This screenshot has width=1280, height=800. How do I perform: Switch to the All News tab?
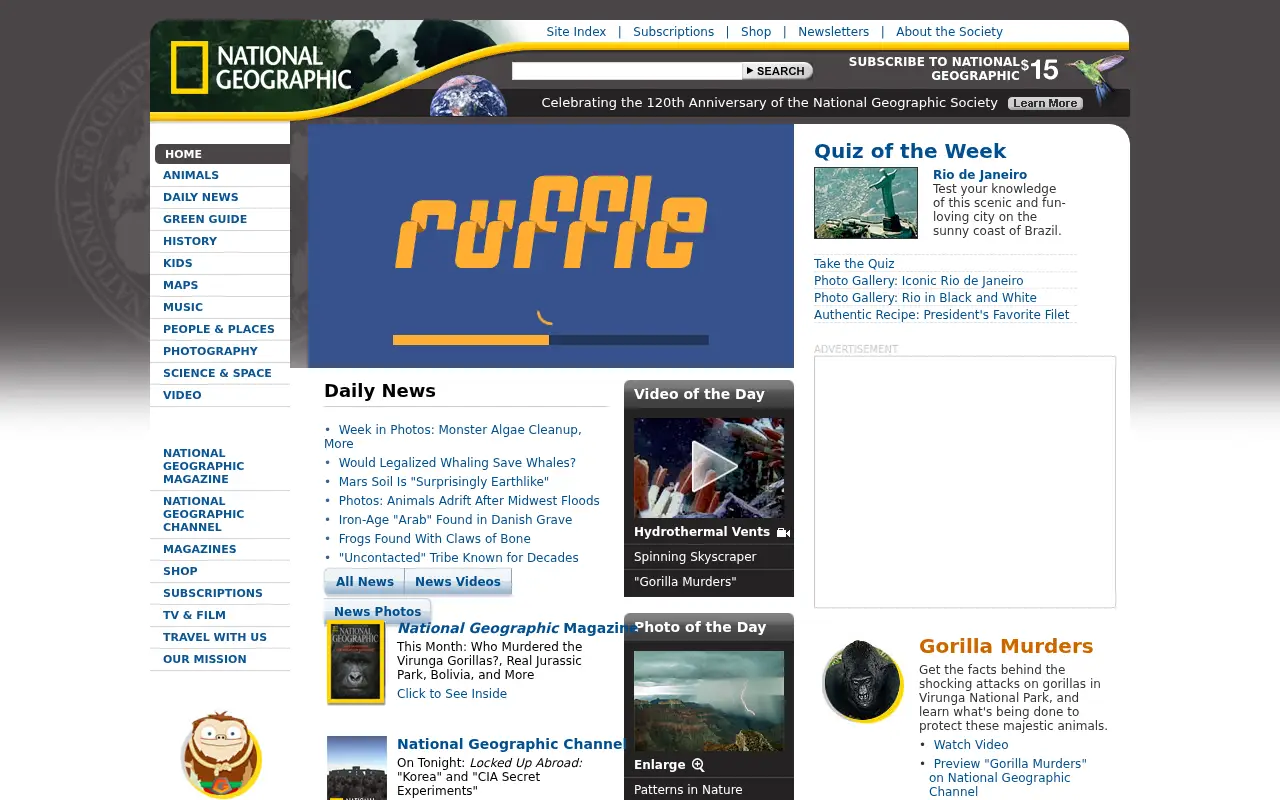[x=364, y=582]
